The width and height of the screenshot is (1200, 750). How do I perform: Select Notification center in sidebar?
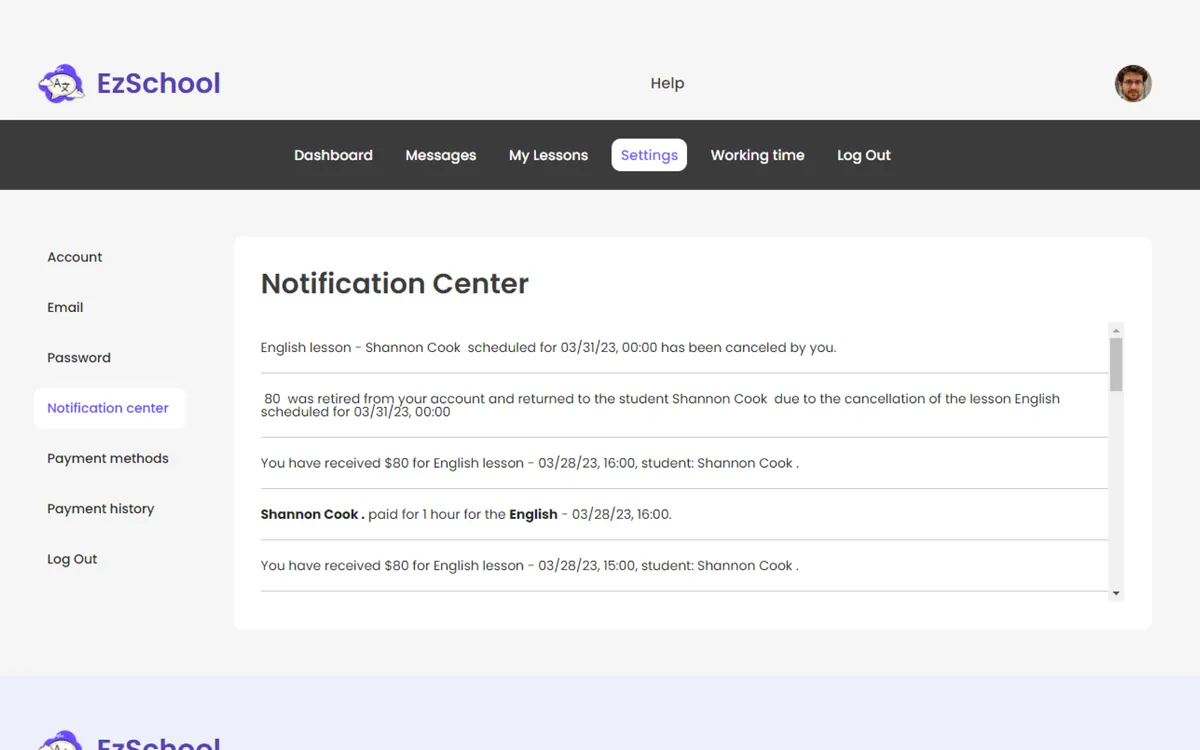pyautogui.click(x=110, y=408)
